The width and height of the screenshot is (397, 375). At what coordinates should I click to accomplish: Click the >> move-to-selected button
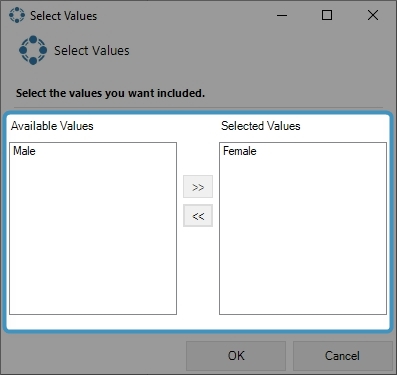point(198,187)
